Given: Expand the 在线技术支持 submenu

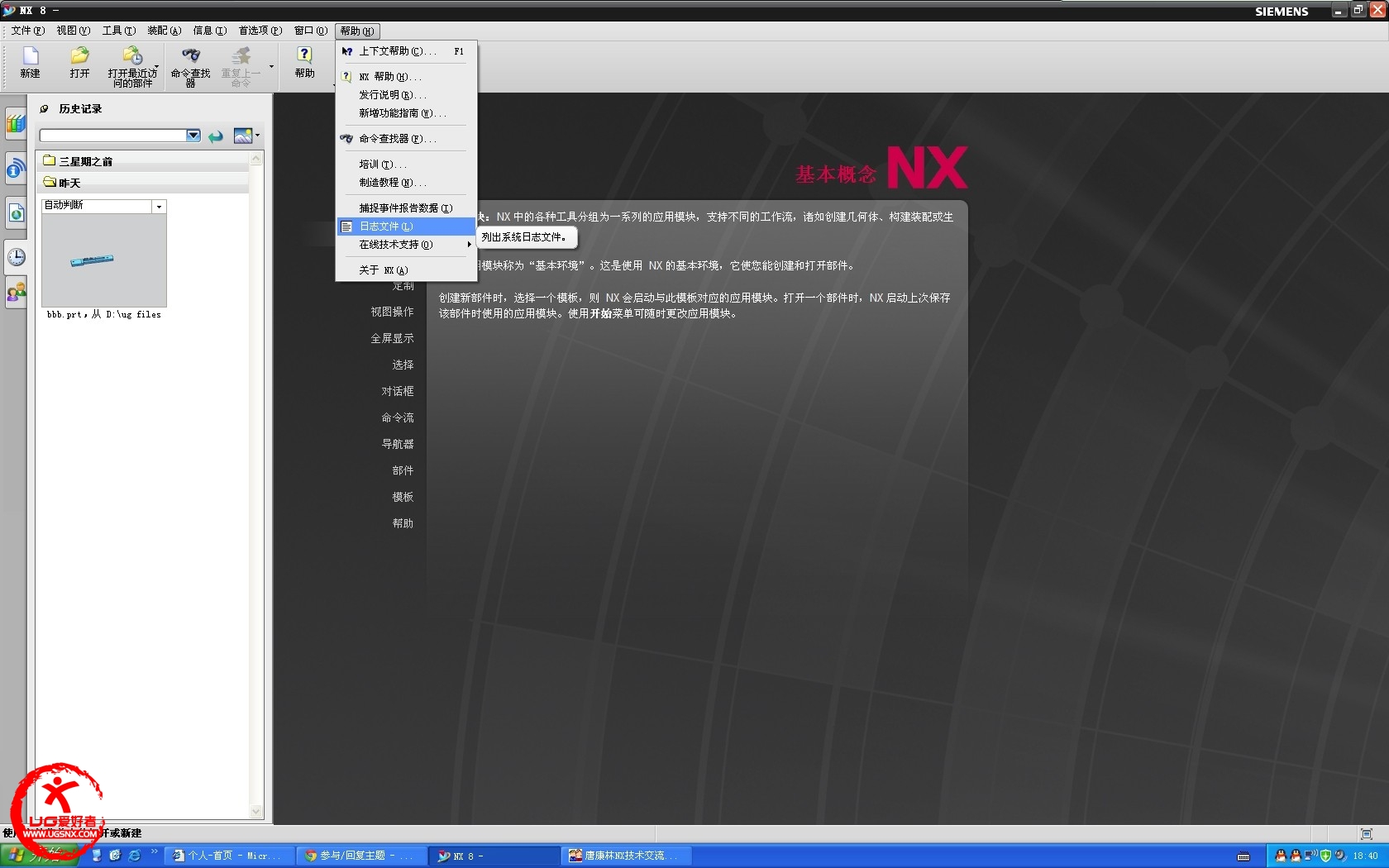Looking at the screenshot, I should 406,245.
